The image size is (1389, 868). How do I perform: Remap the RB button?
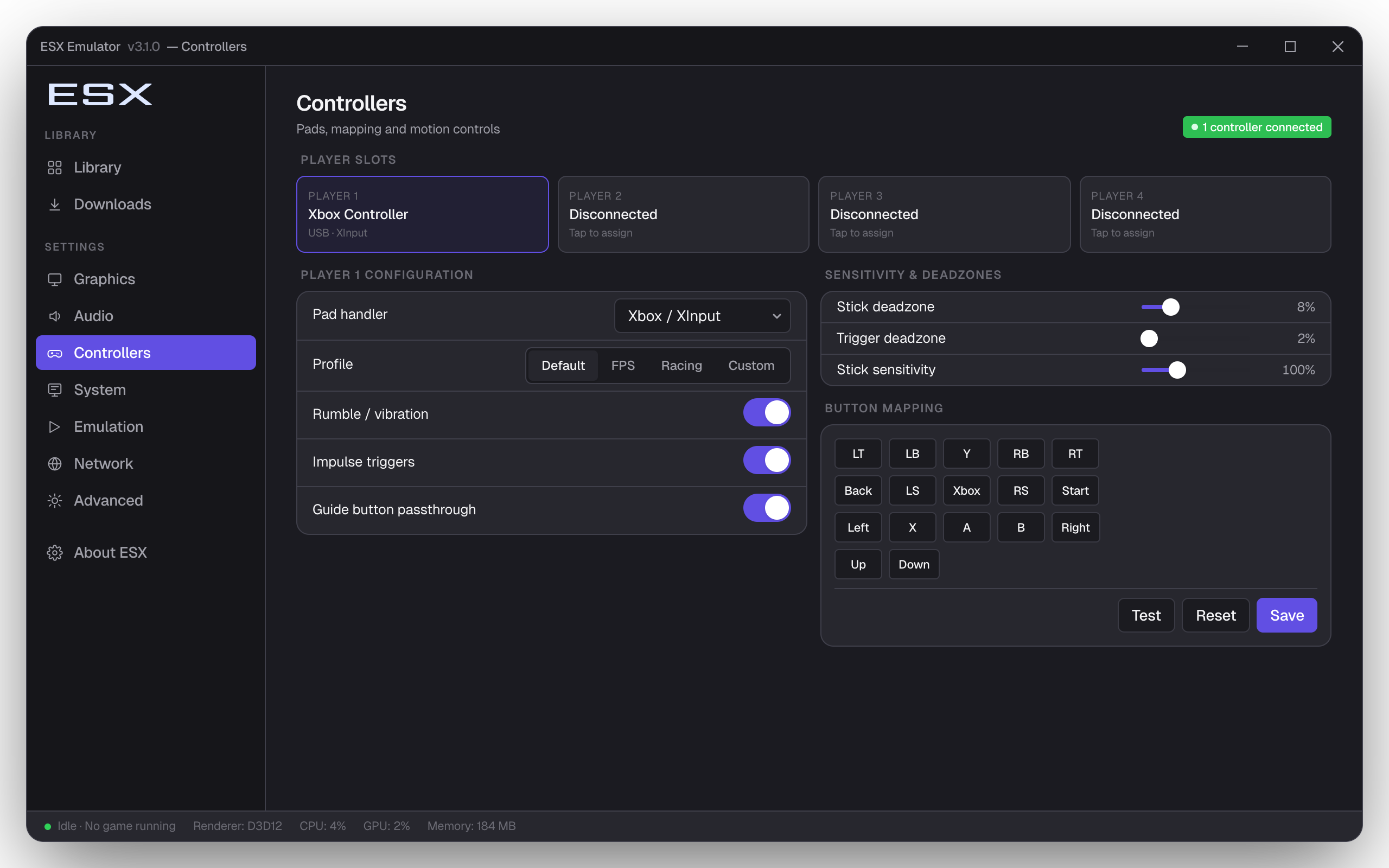[x=1021, y=454]
